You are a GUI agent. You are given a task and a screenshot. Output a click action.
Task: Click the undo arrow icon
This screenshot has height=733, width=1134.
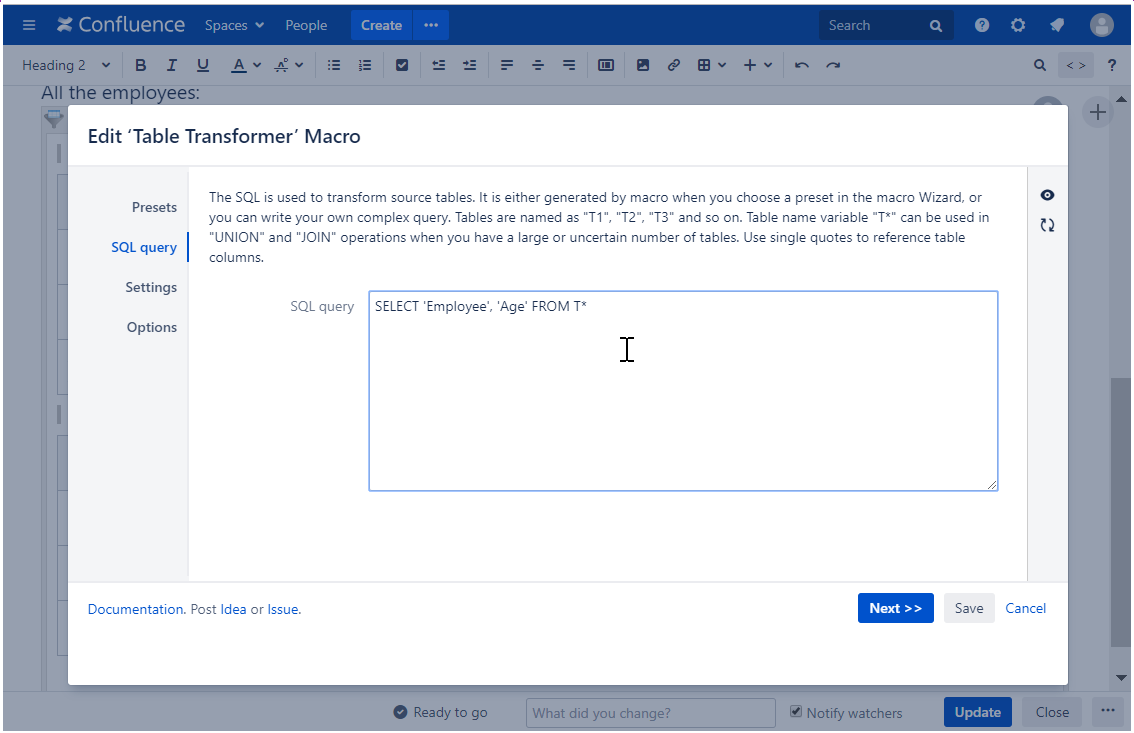801,65
